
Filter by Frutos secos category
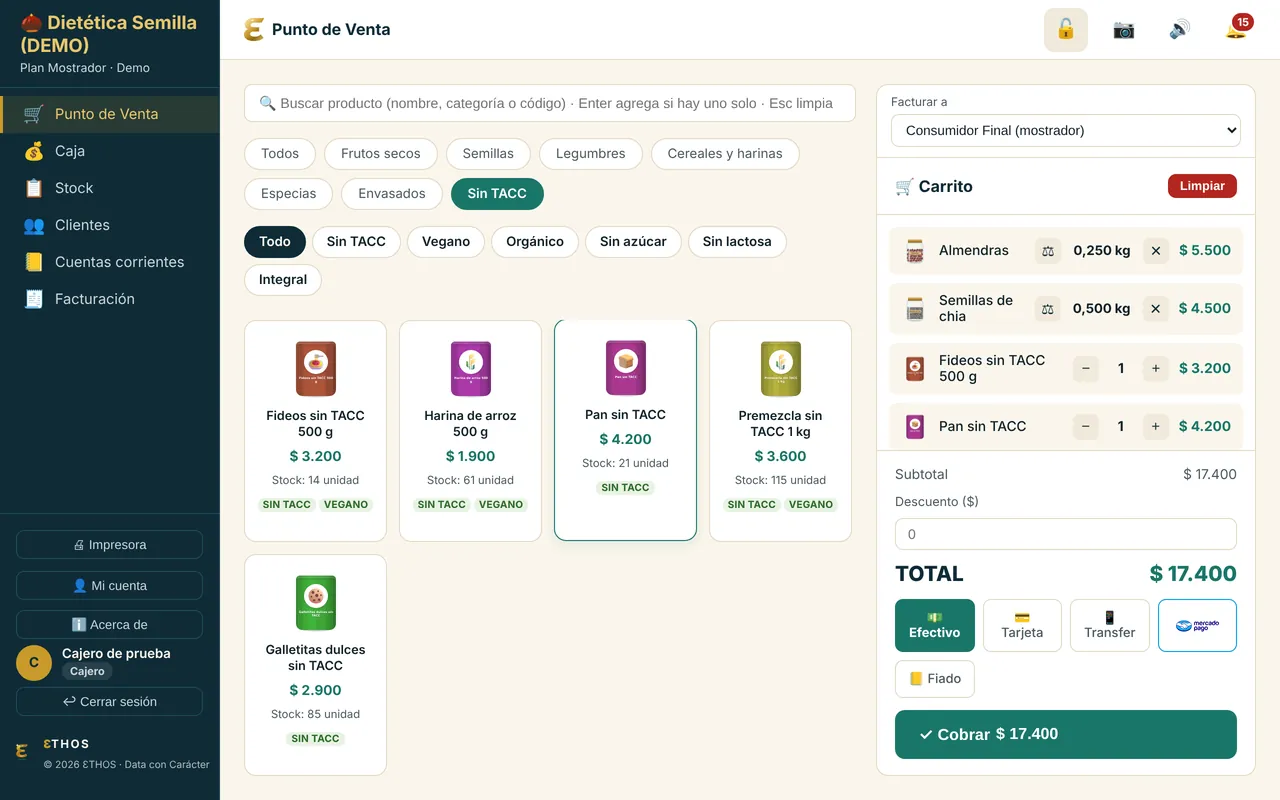click(381, 154)
